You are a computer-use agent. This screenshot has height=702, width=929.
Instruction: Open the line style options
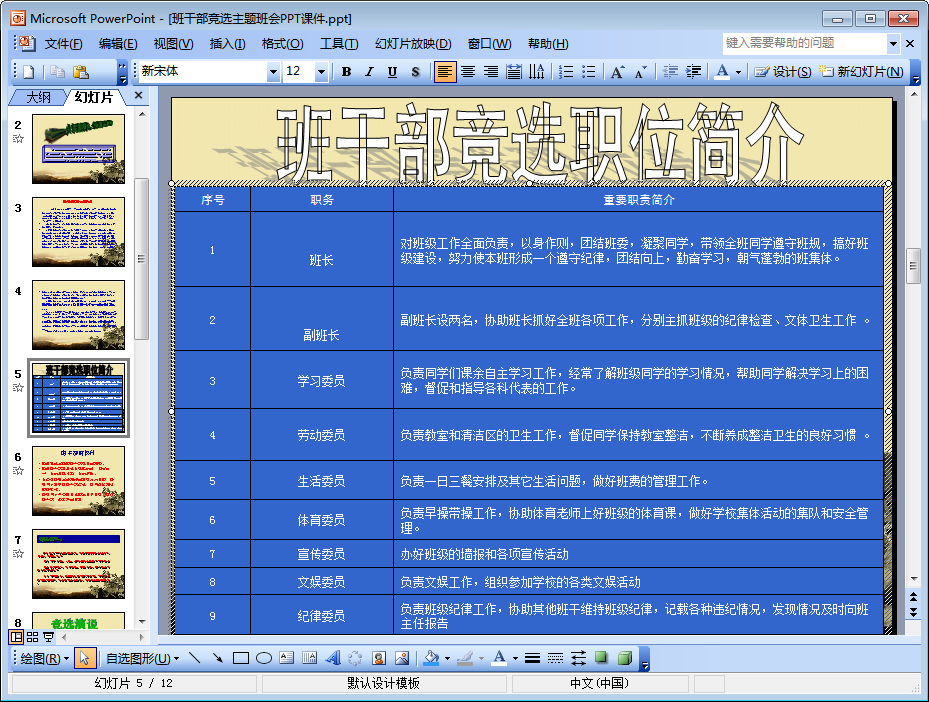532,658
